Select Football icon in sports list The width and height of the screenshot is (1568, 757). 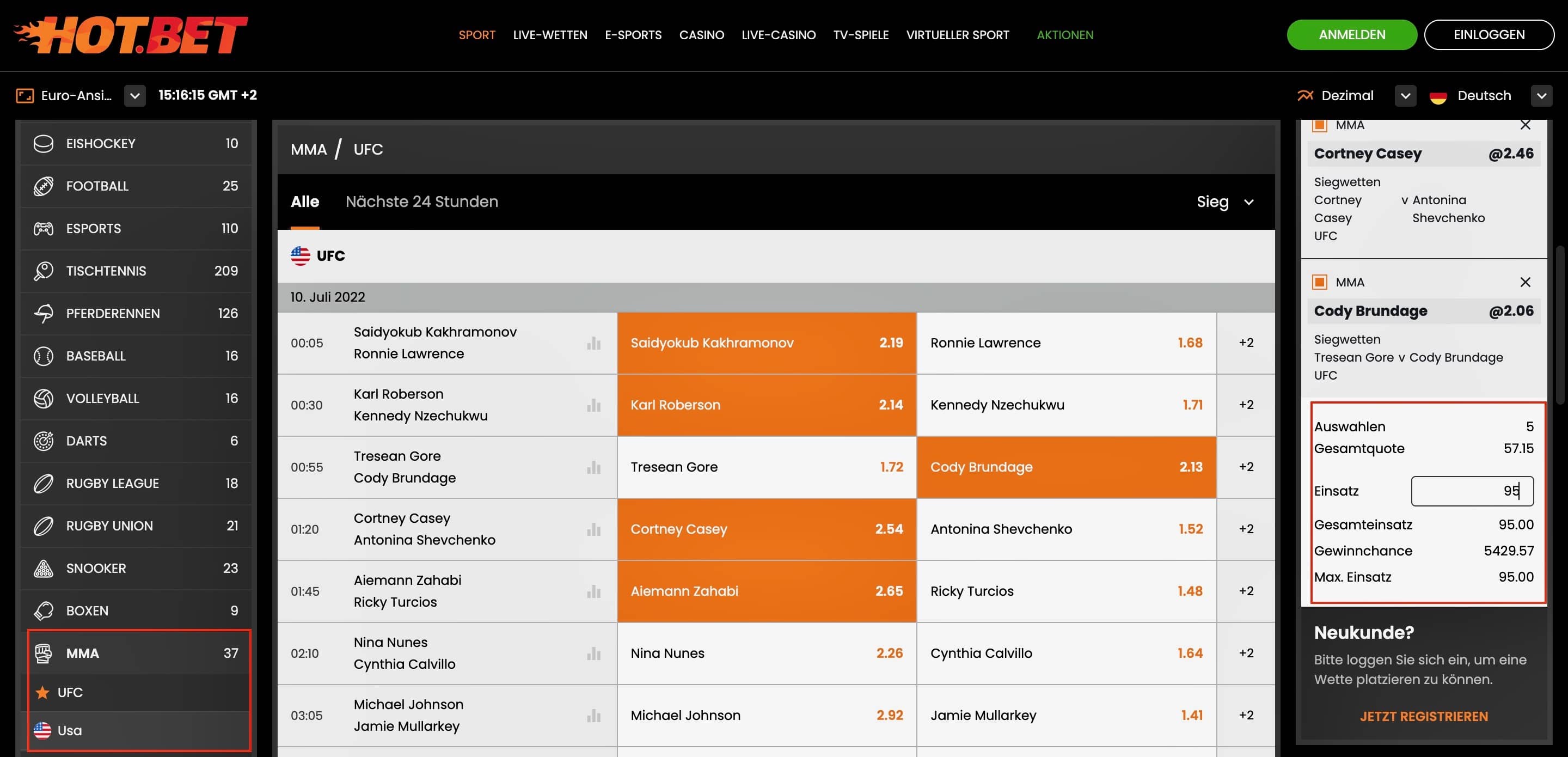tap(43, 186)
